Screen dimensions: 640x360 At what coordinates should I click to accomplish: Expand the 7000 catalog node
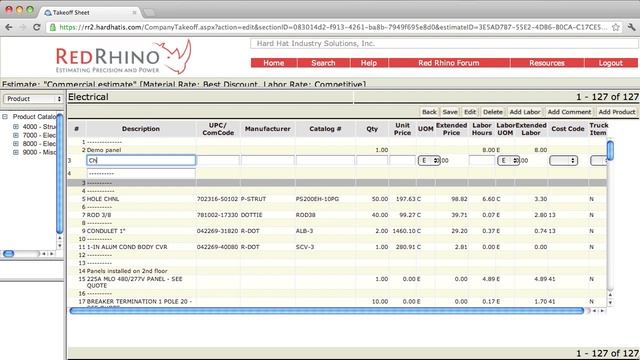[x=16, y=135]
